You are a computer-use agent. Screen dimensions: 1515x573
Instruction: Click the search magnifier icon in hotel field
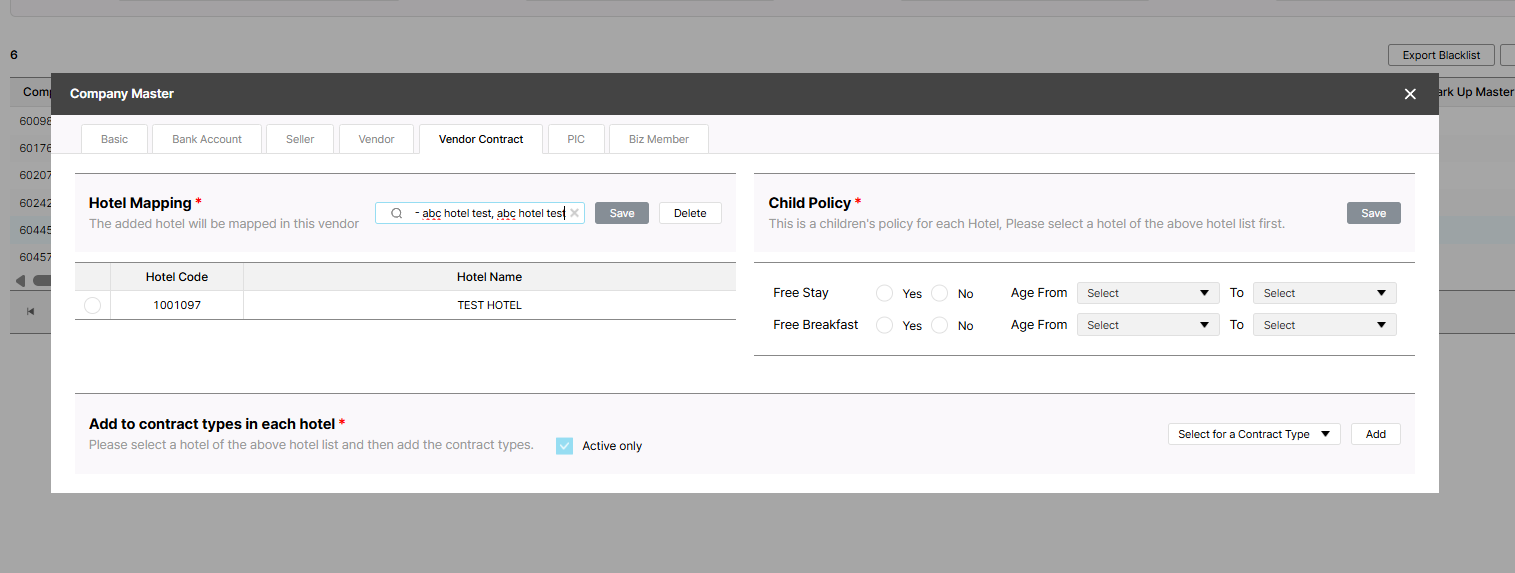[396, 213]
